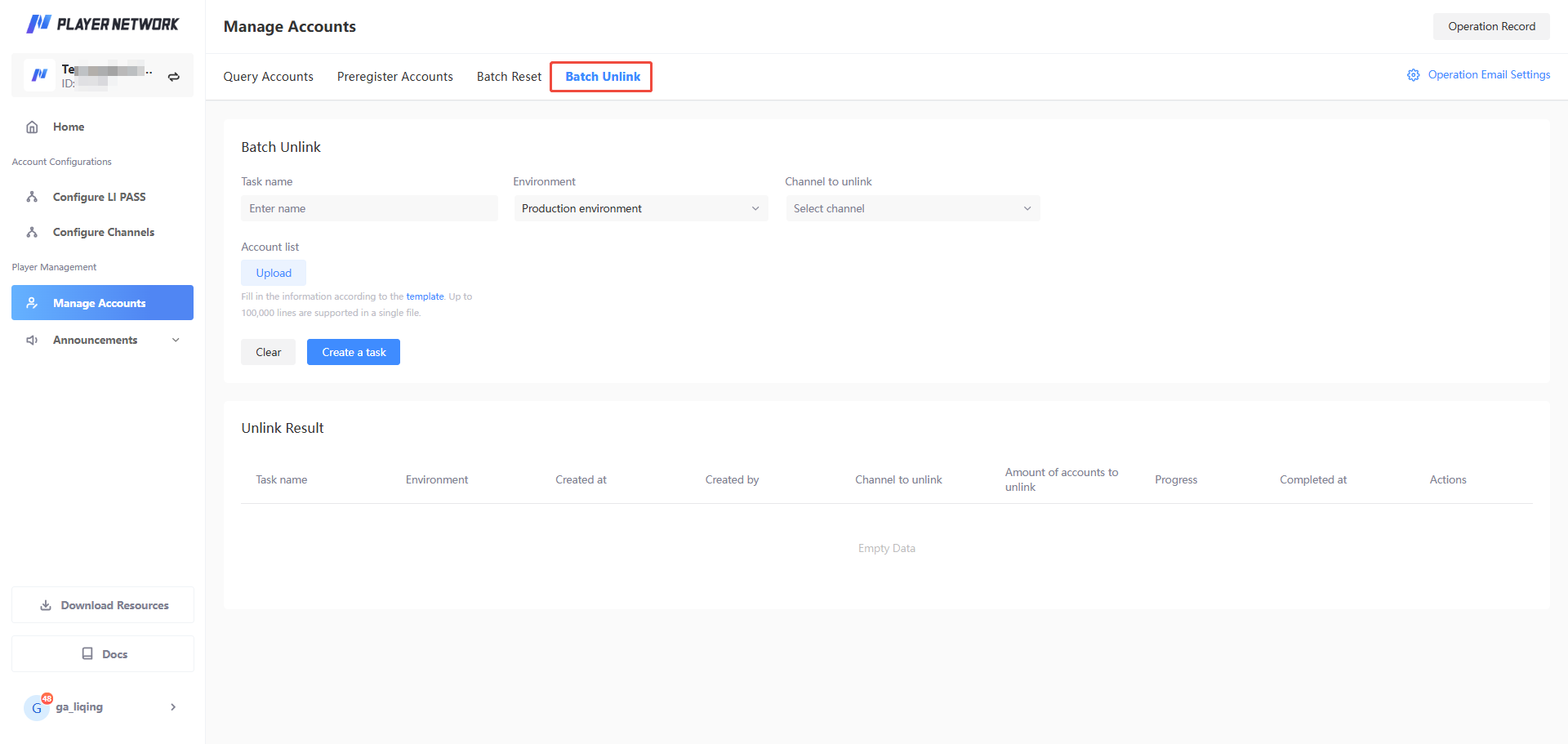Click the switch project arrows icon
1568x744 pixels.
coord(174,77)
